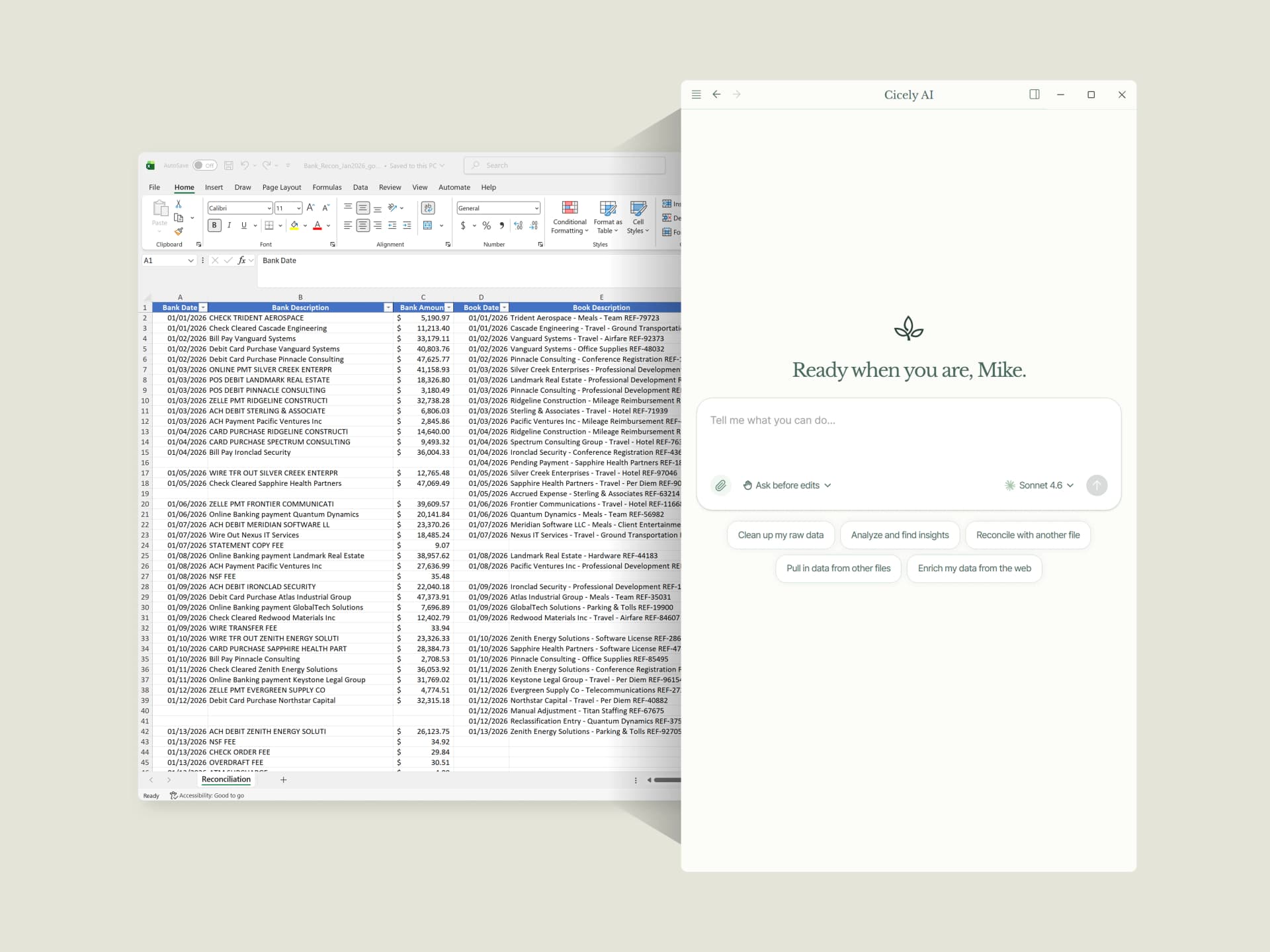Click the Comma Style icon
Screen dimensions: 1270x952
tap(502, 225)
